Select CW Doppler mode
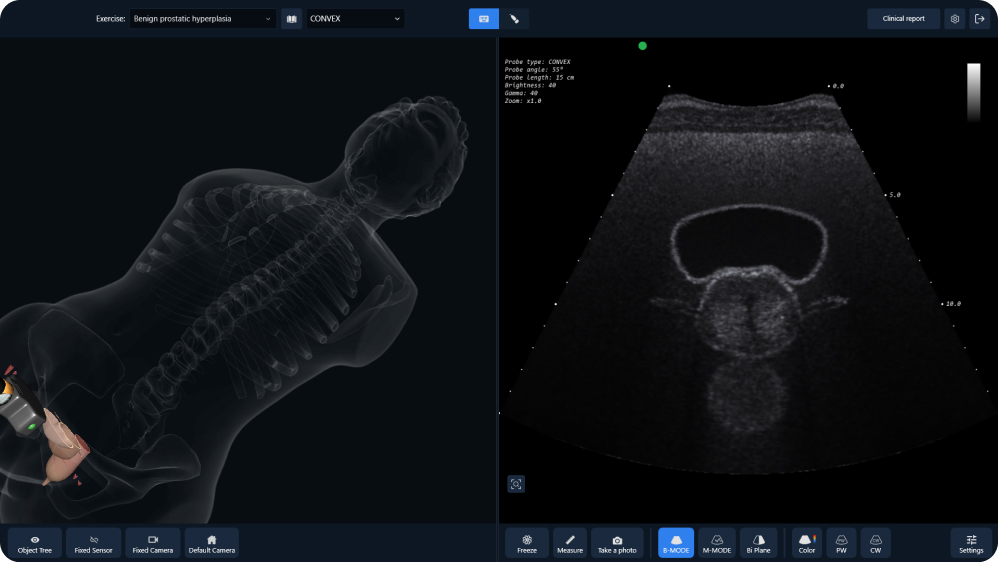998x563 pixels. tap(876, 543)
